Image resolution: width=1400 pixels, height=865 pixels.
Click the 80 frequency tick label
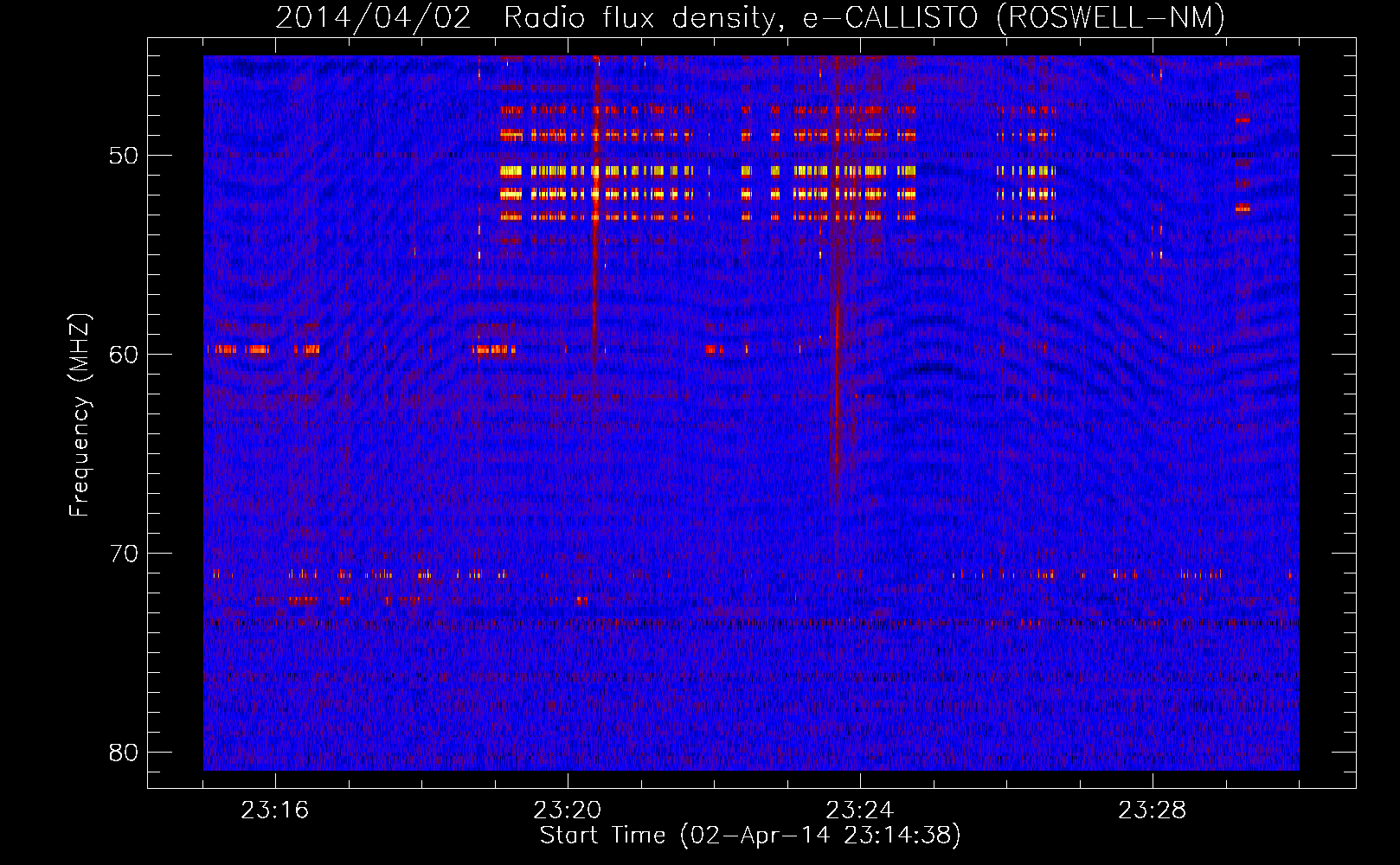(124, 753)
